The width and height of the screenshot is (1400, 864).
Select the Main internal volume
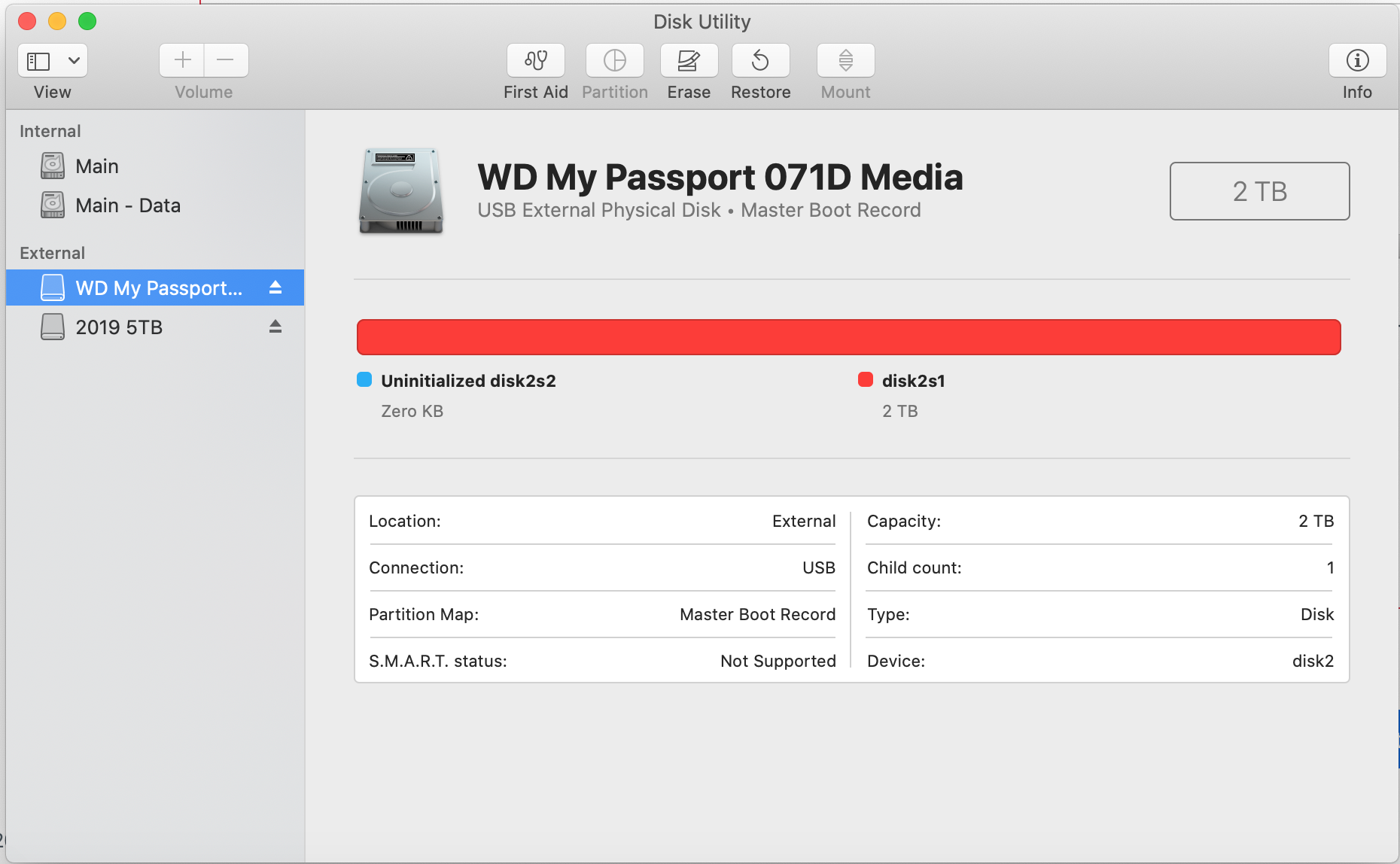97,166
